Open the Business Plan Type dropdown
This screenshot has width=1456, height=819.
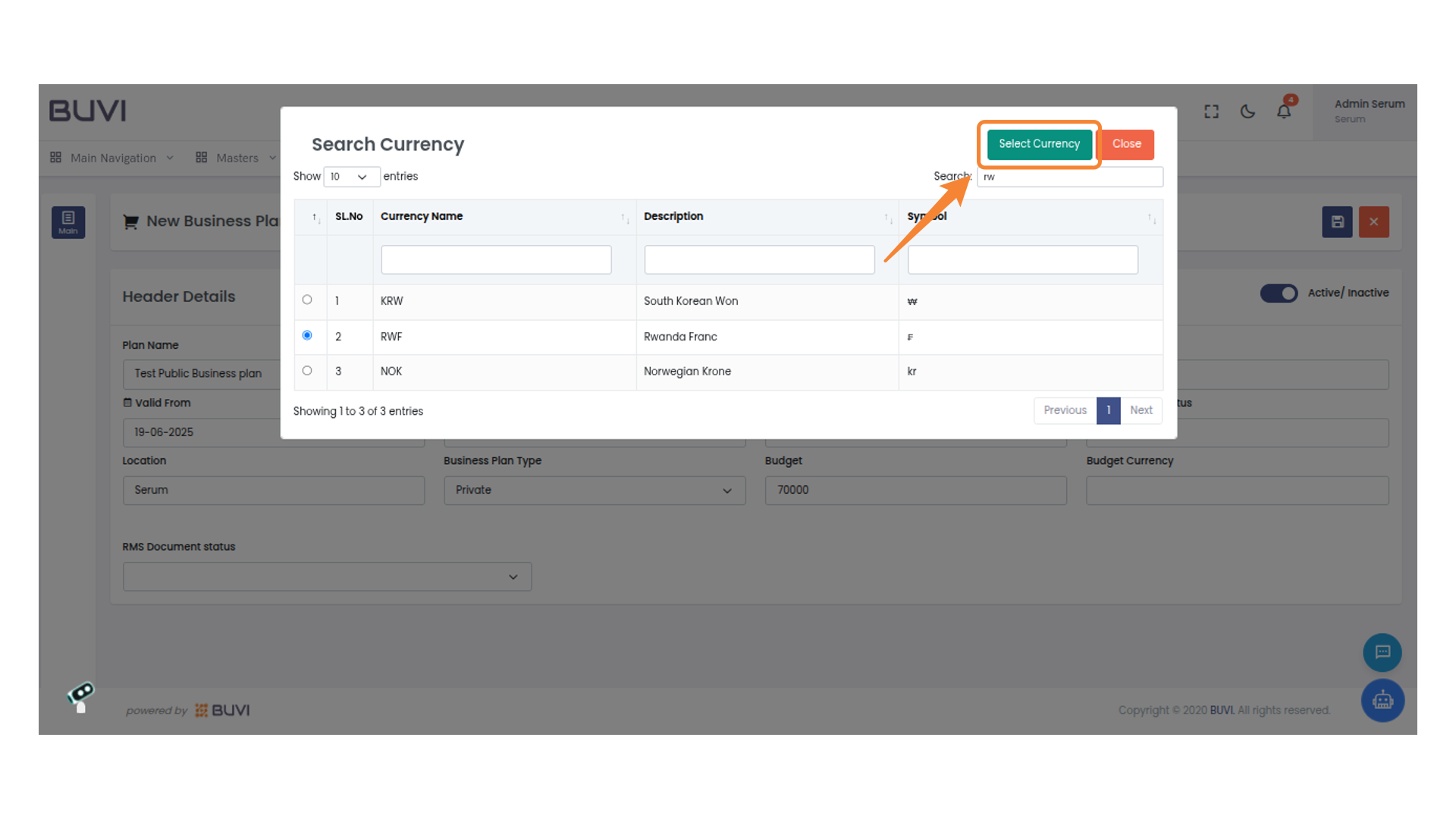click(594, 490)
